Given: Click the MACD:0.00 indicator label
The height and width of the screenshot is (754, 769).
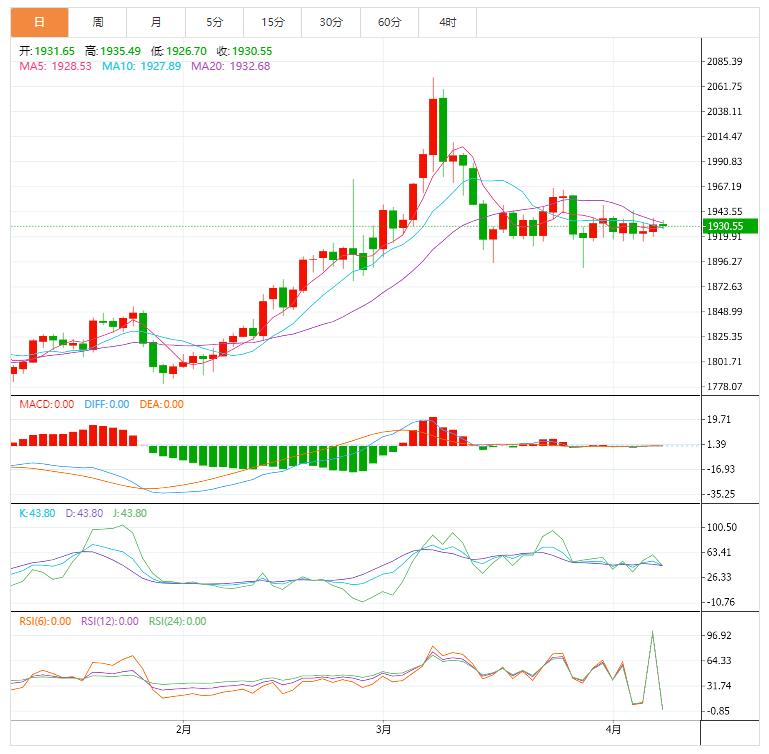Looking at the screenshot, I should point(47,404).
